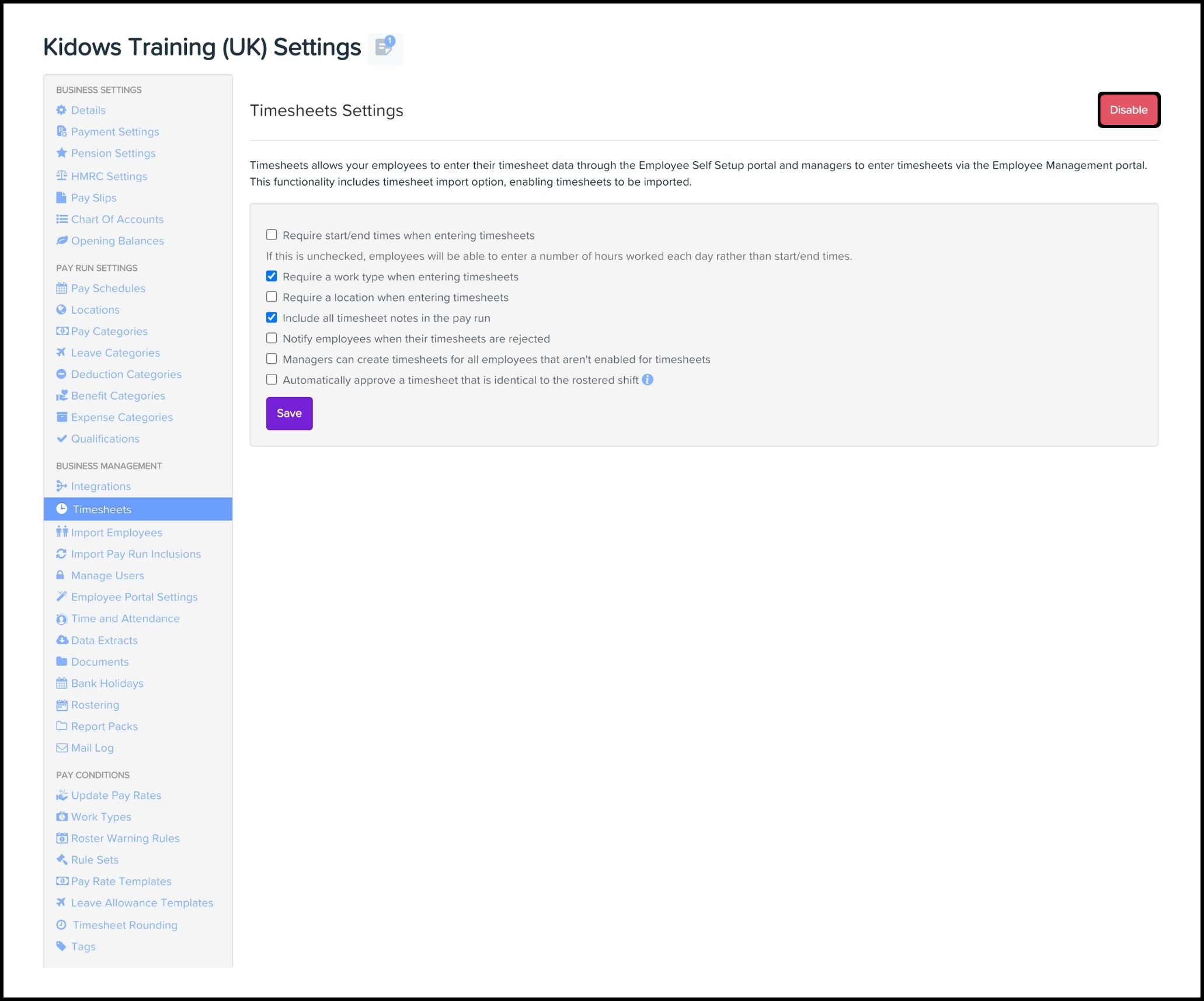Click the clock icon of Timesheets menu item
1204x1001 pixels.
pyautogui.click(x=61, y=509)
